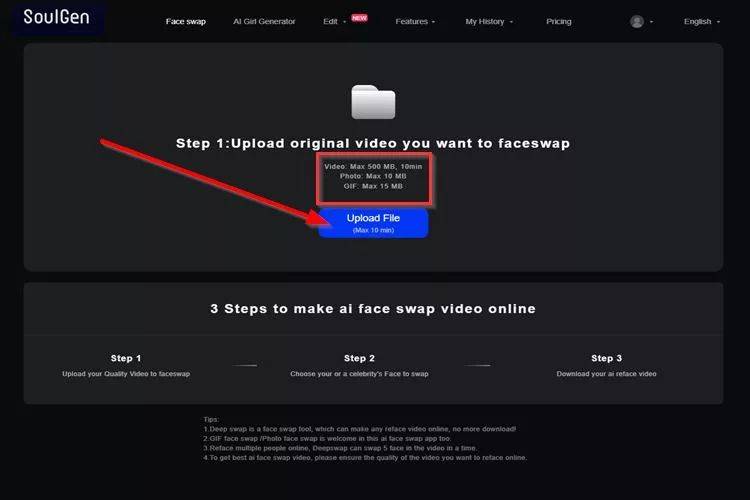Click the Upload File button
750x500 pixels.
[x=373, y=223]
